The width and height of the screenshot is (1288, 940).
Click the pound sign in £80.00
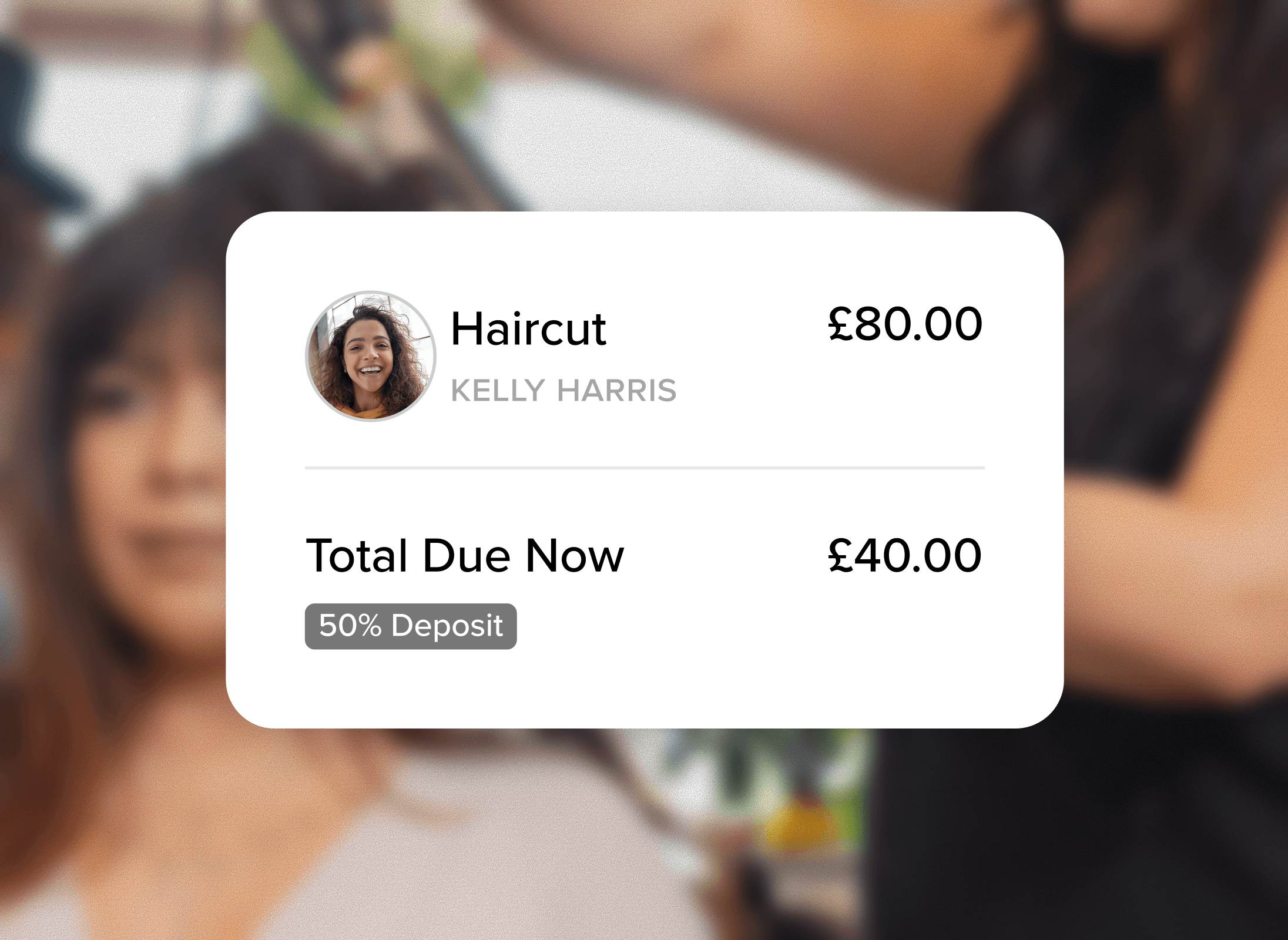tap(840, 324)
